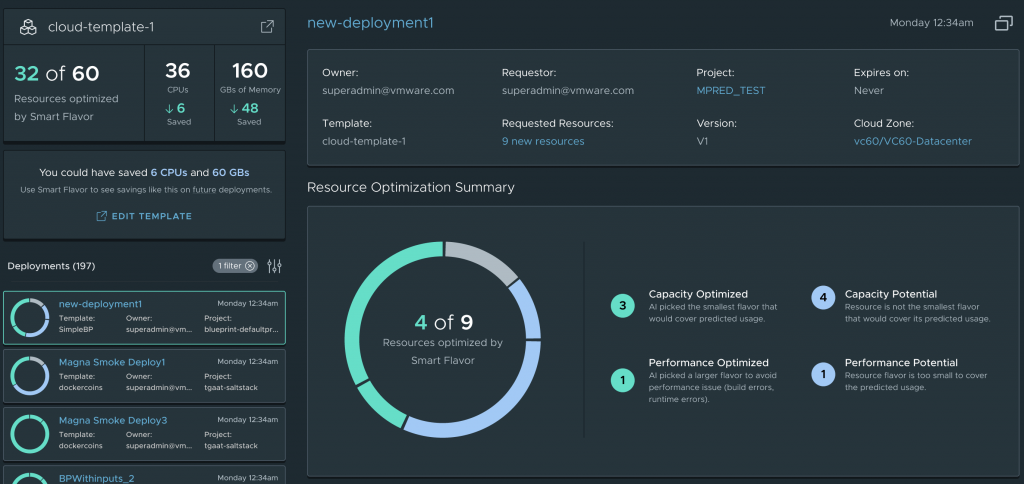Click the Performance Optimized count badge

tap(622, 379)
